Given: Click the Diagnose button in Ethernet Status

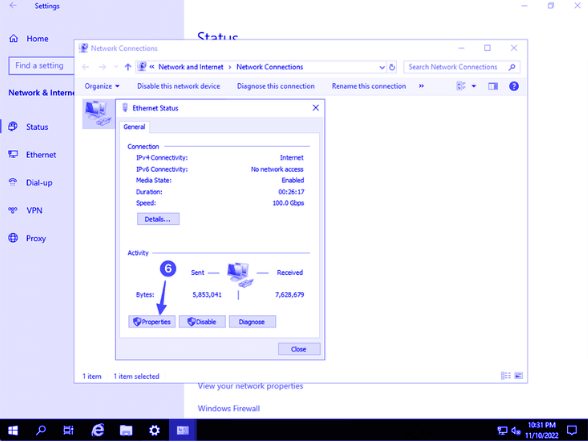Looking at the screenshot, I should tap(252, 322).
